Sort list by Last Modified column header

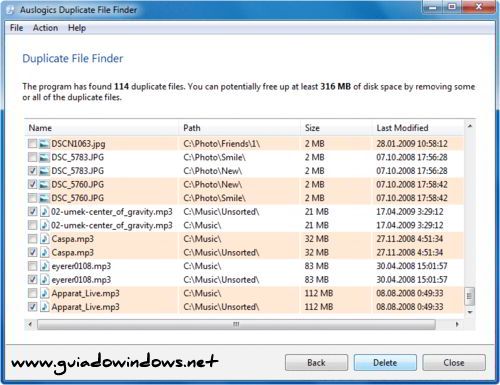[x=418, y=128]
